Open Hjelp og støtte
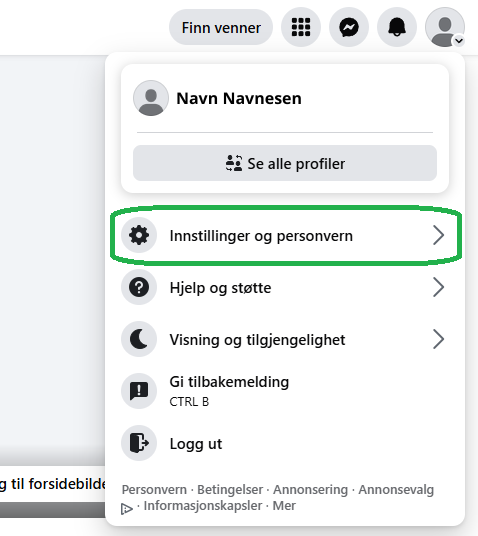 pyautogui.click(x=285, y=287)
